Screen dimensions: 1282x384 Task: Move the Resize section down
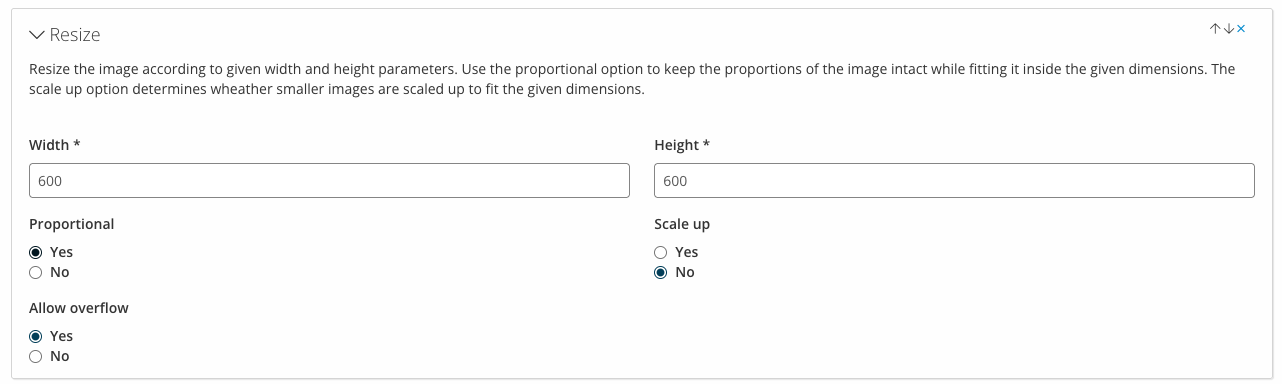(1228, 29)
